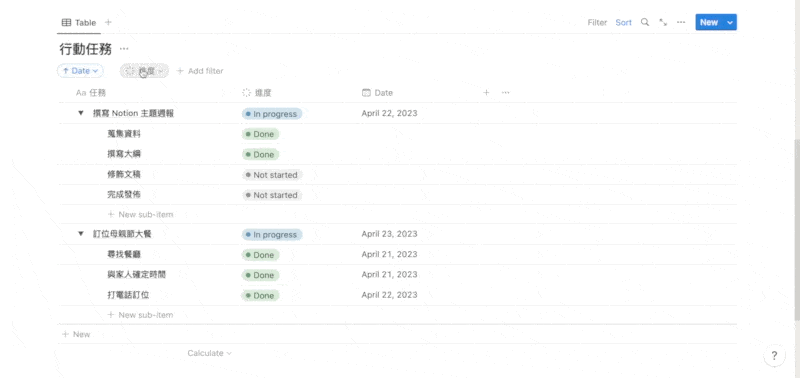Open the column header more options ellipsis
The image size is (800, 378).
click(x=506, y=92)
